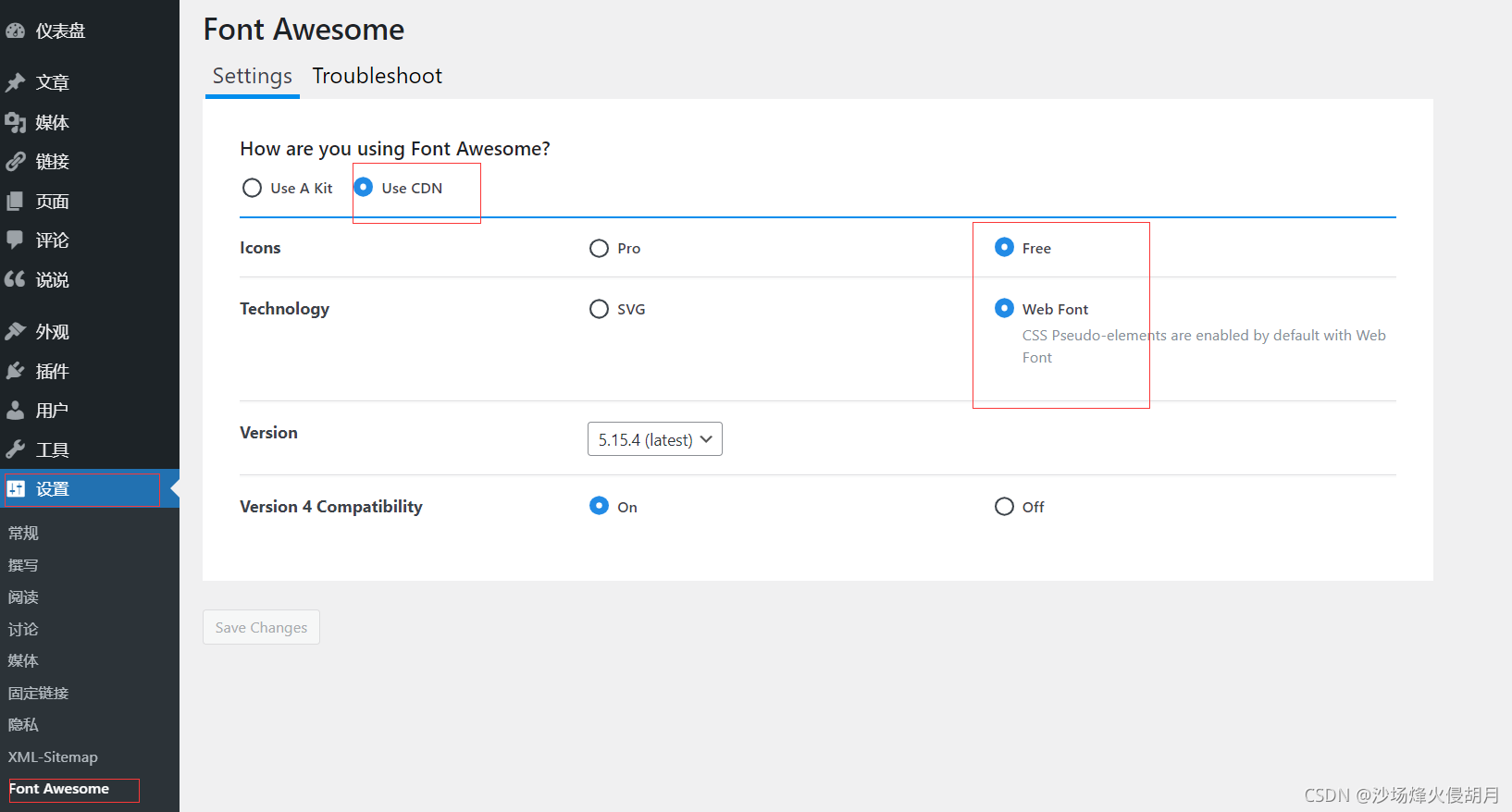Click the paintbrush icon for 外观
Screen dimensions: 1512x812
click(15, 331)
